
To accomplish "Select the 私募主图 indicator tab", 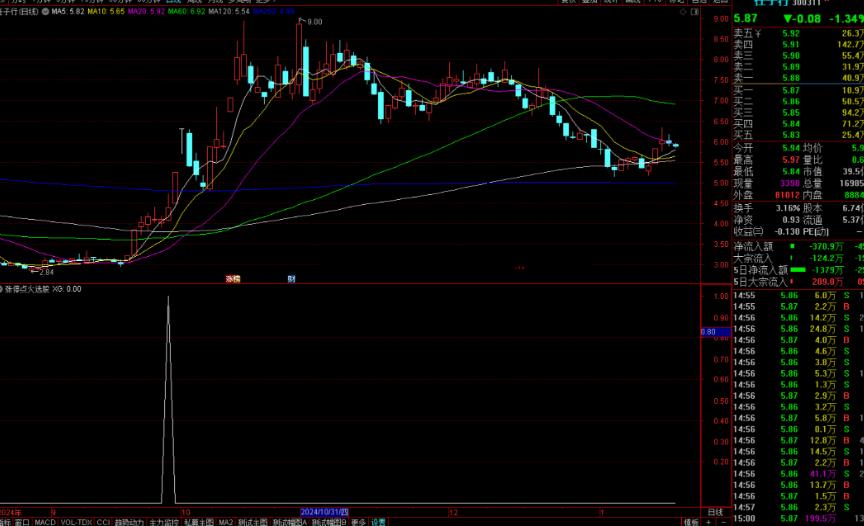I will (198, 522).
